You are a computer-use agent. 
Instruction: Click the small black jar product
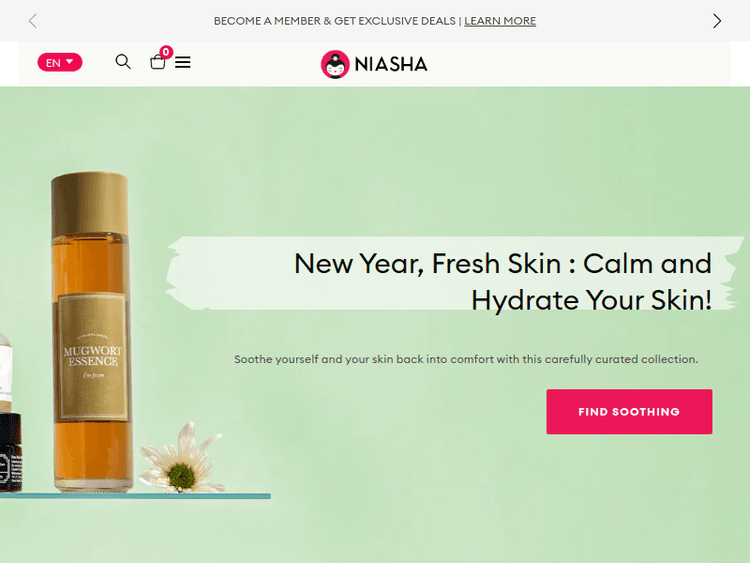10,453
